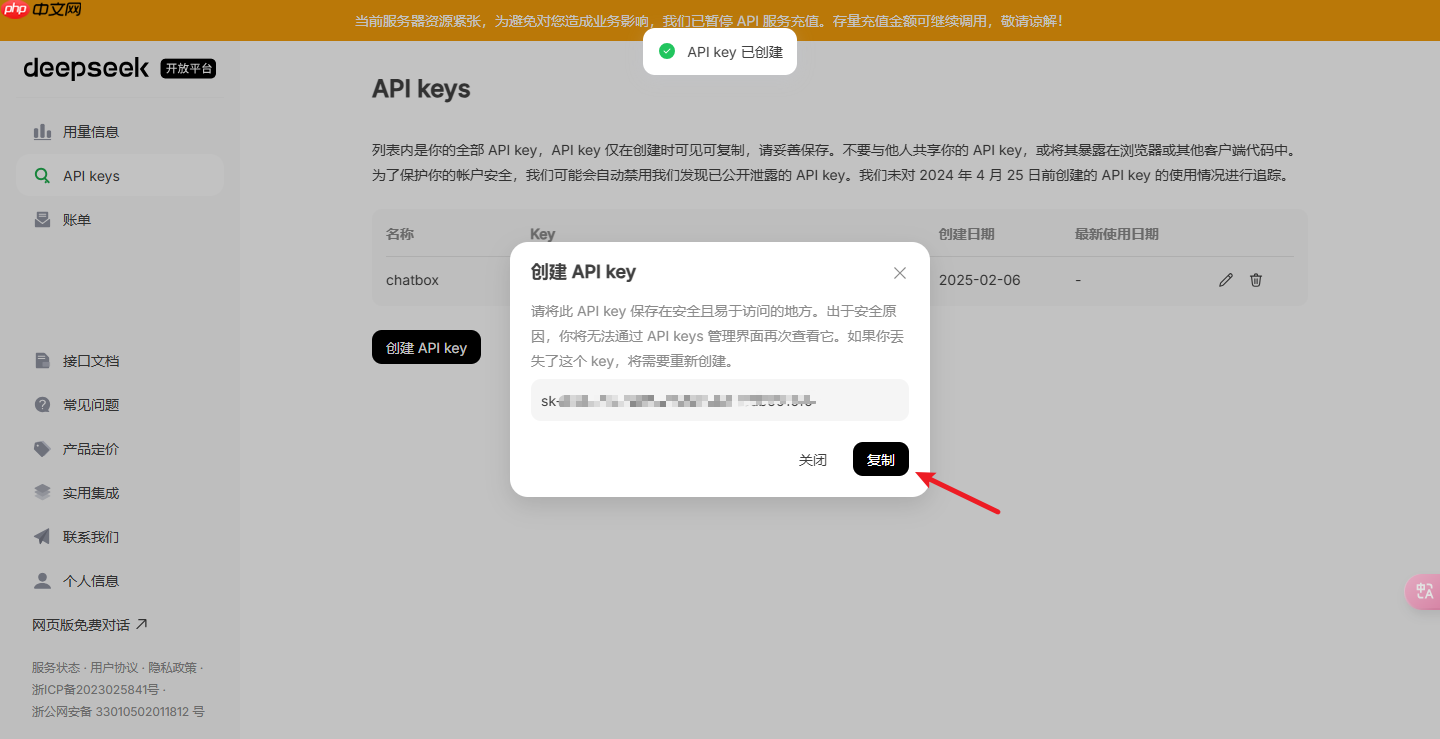Click the trash icon to delete the chatbox key

[1256, 280]
